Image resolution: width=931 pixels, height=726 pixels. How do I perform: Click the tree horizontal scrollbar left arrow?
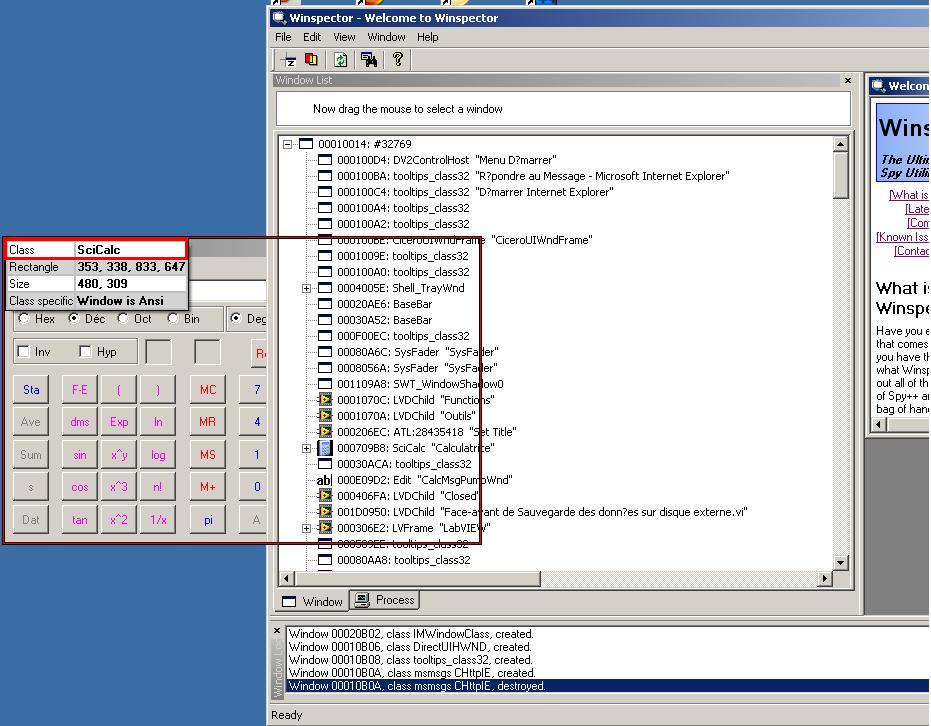point(287,578)
